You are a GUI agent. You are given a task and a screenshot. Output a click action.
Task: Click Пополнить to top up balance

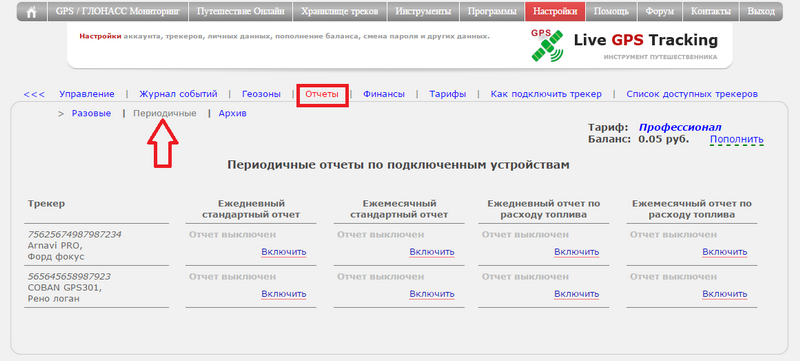737,139
